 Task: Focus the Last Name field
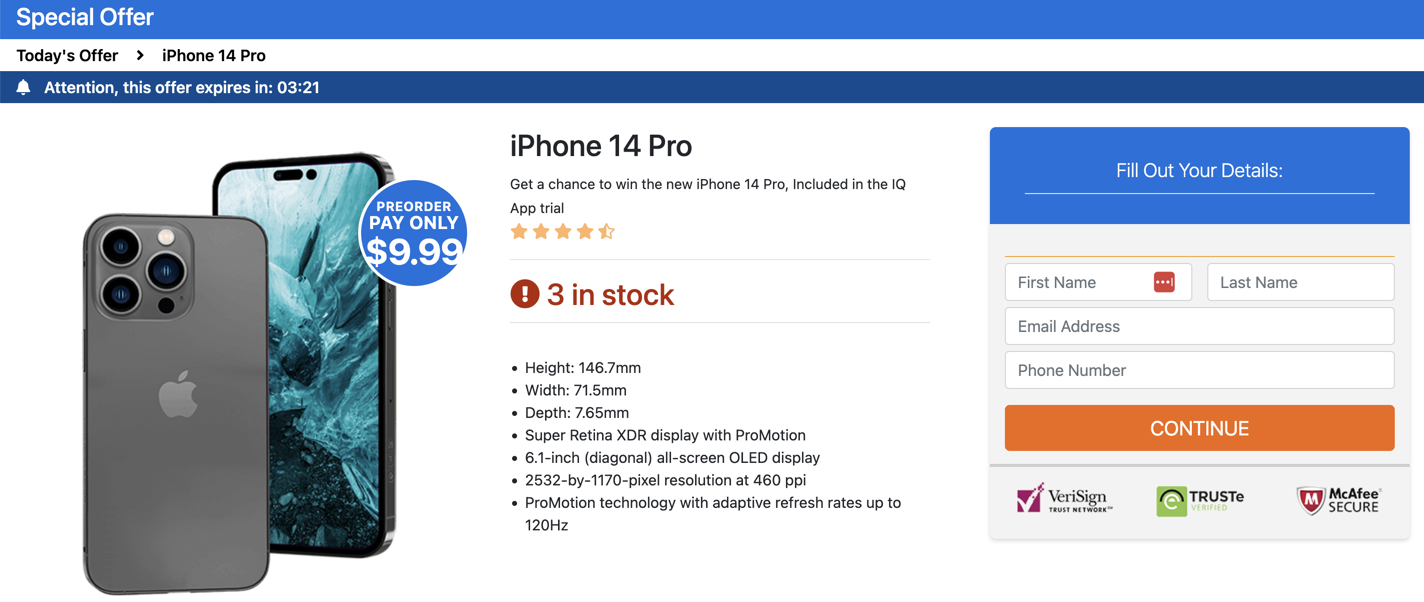[x=1301, y=282]
